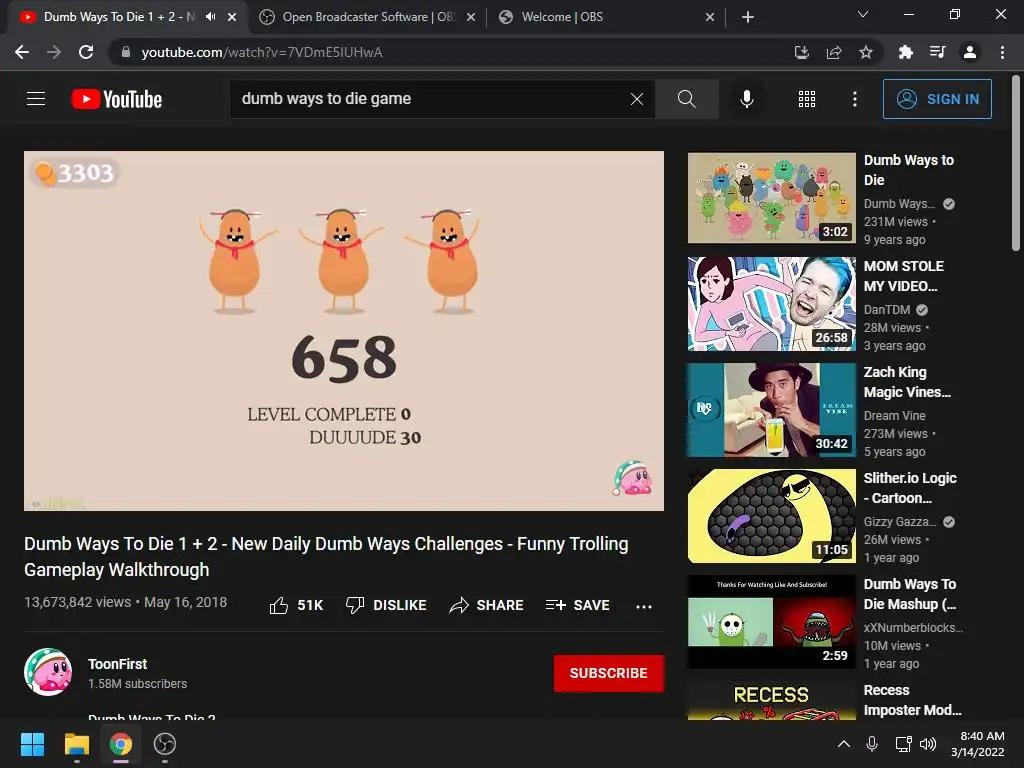Click the taskbar microphone tray icon

pyautogui.click(x=872, y=744)
